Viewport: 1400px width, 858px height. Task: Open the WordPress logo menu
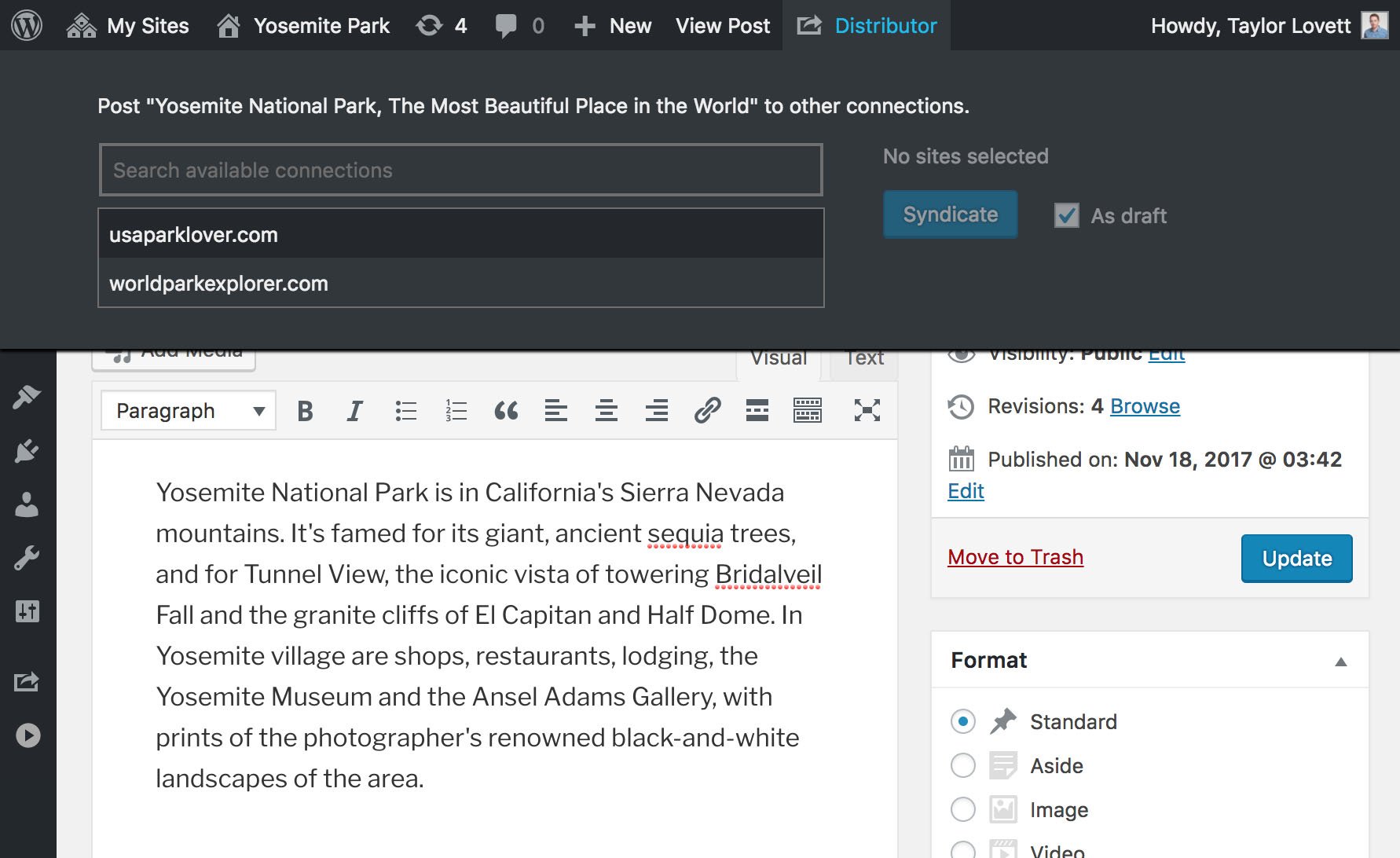(27, 25)
